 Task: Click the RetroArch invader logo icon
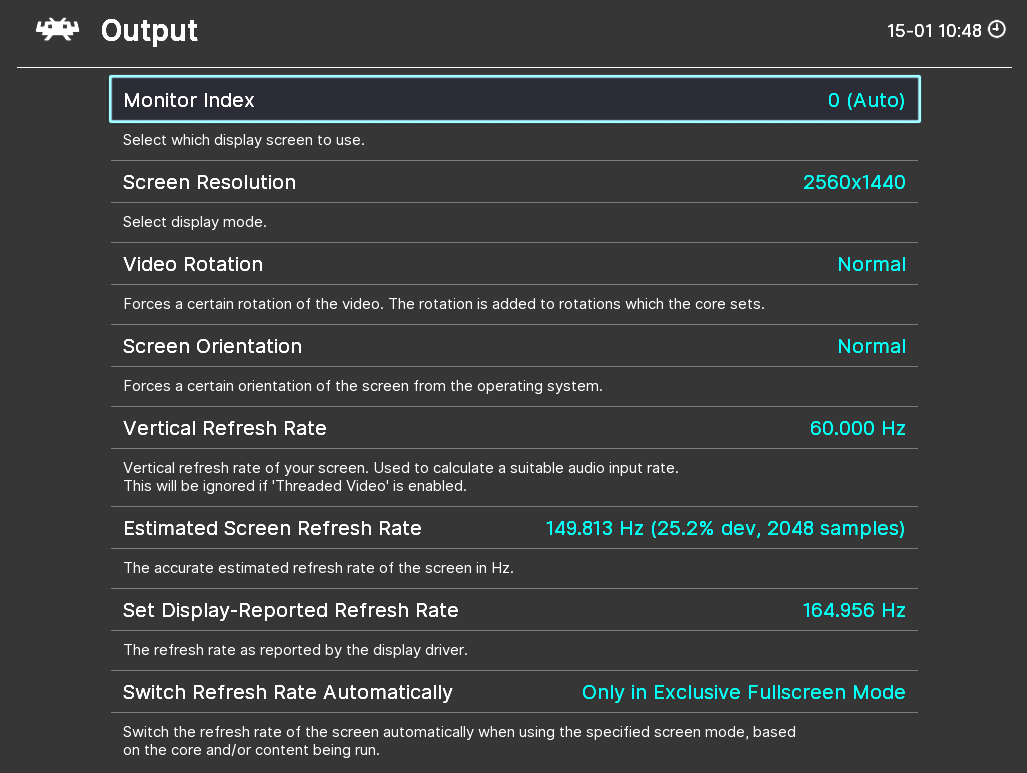coord(58,29)
